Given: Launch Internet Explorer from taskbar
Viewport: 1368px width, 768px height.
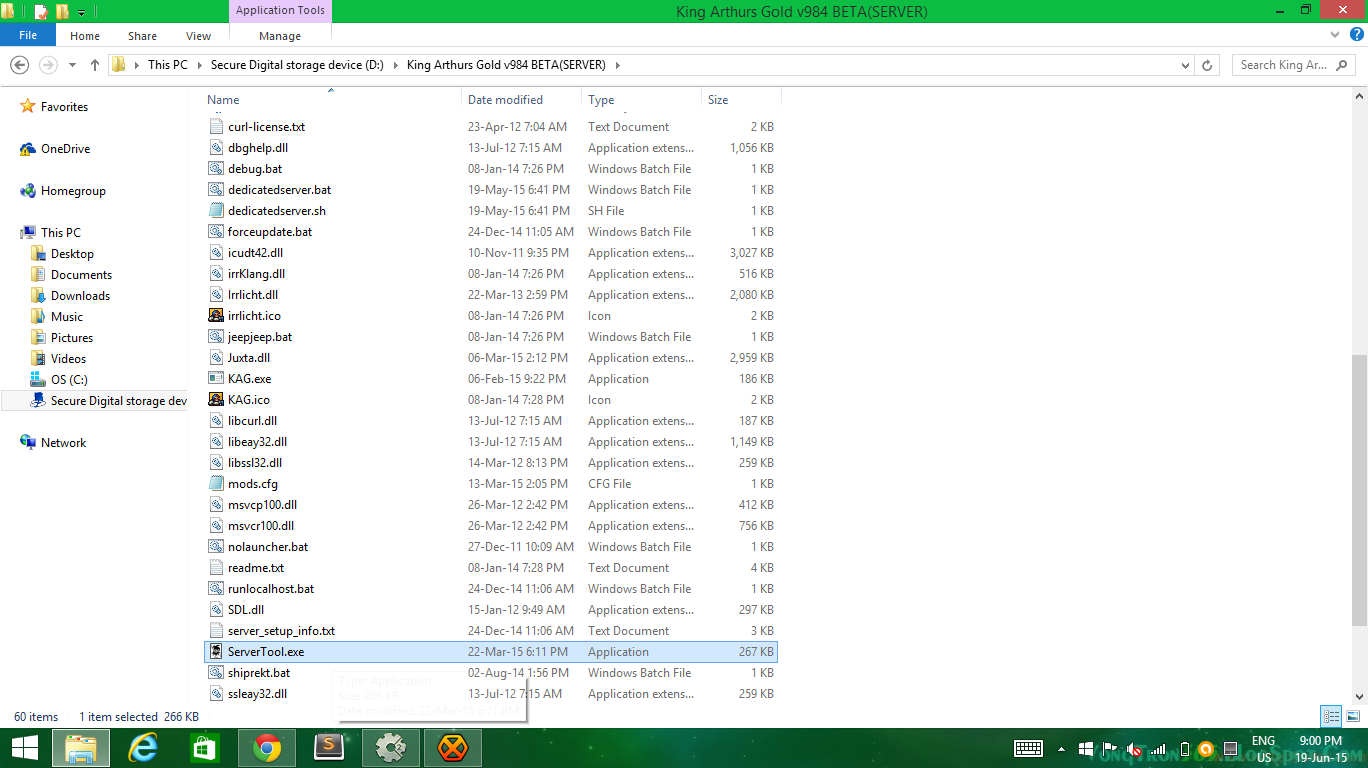Looking at the screenshot, I should click(143, 748).
